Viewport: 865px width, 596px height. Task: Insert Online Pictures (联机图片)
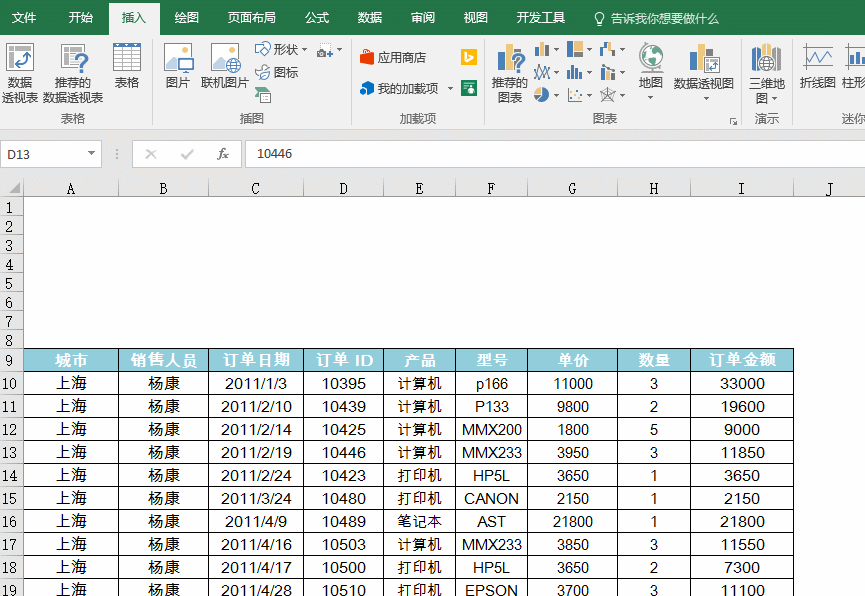pos(225,66)
